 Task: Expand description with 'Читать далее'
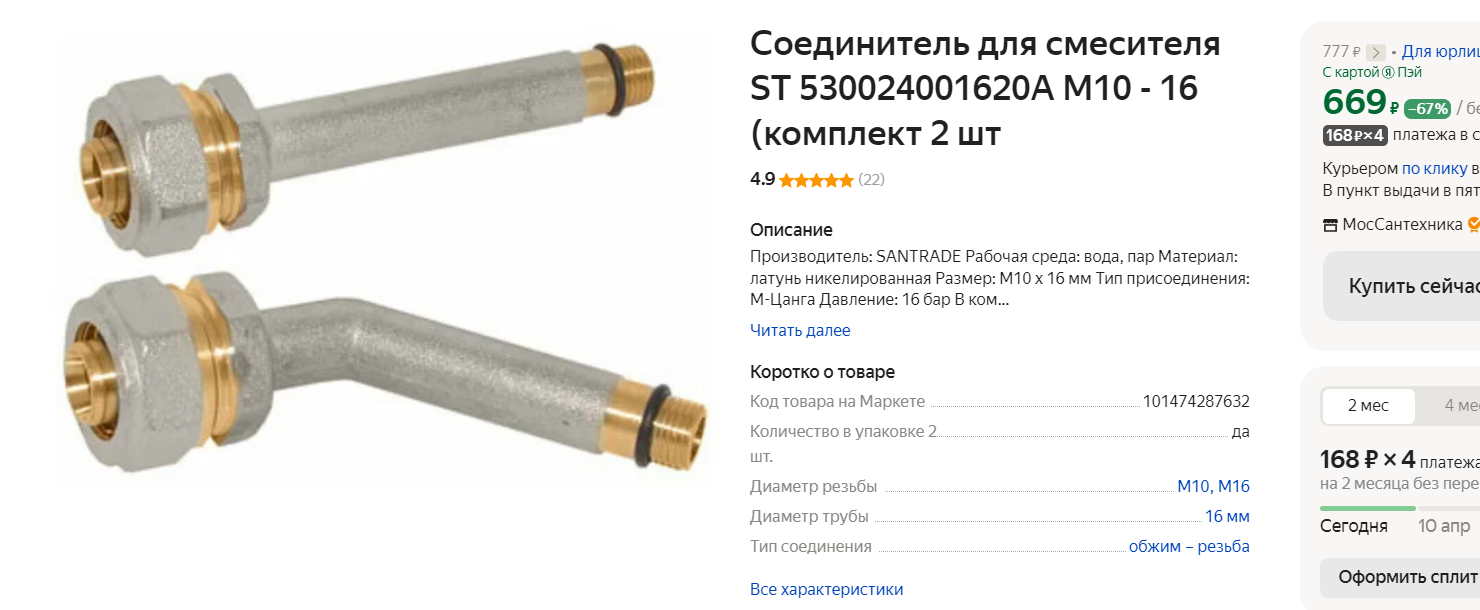coord(800,330)
